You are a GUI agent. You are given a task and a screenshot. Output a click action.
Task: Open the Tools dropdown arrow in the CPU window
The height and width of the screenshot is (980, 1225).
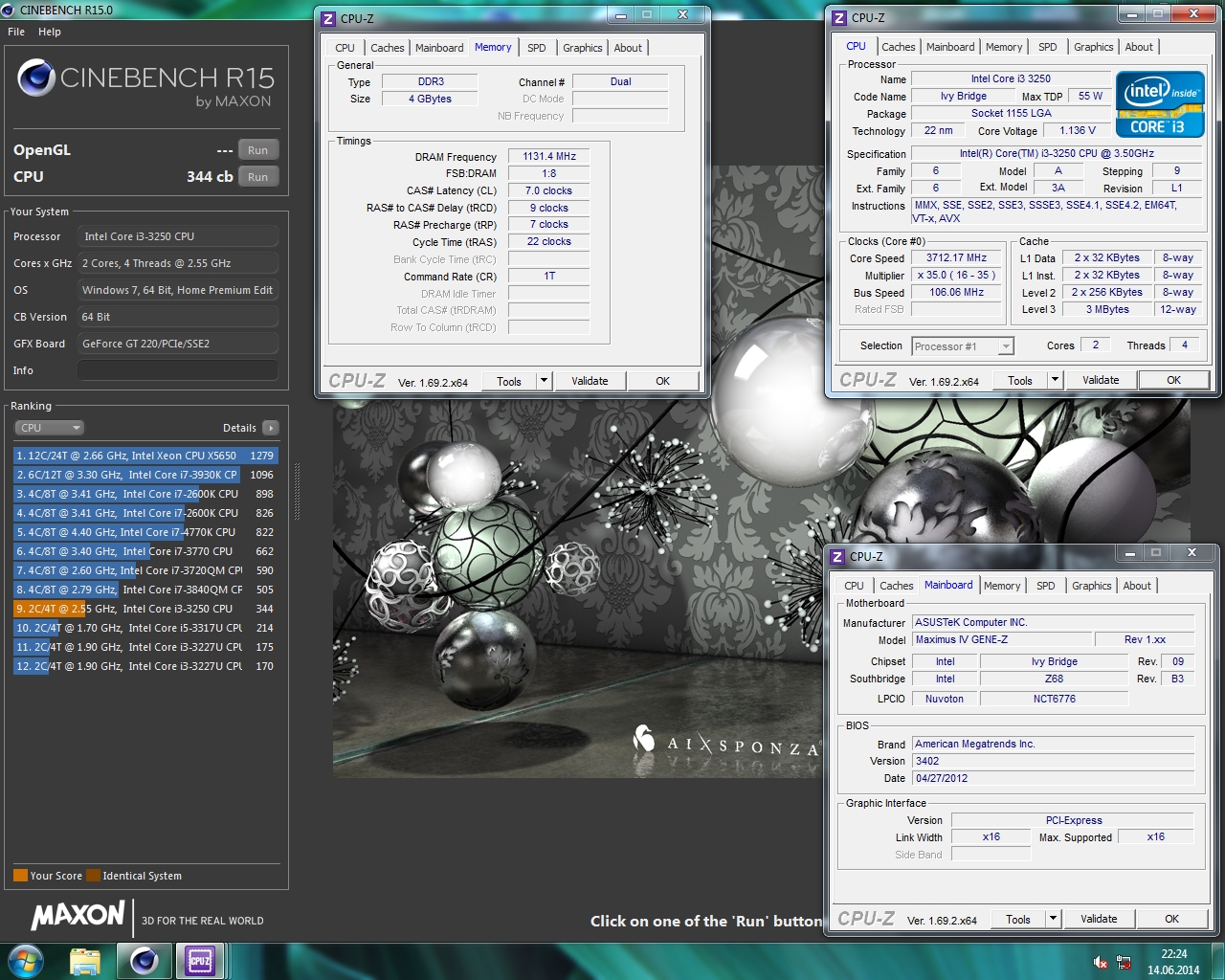coord(1055,380)
